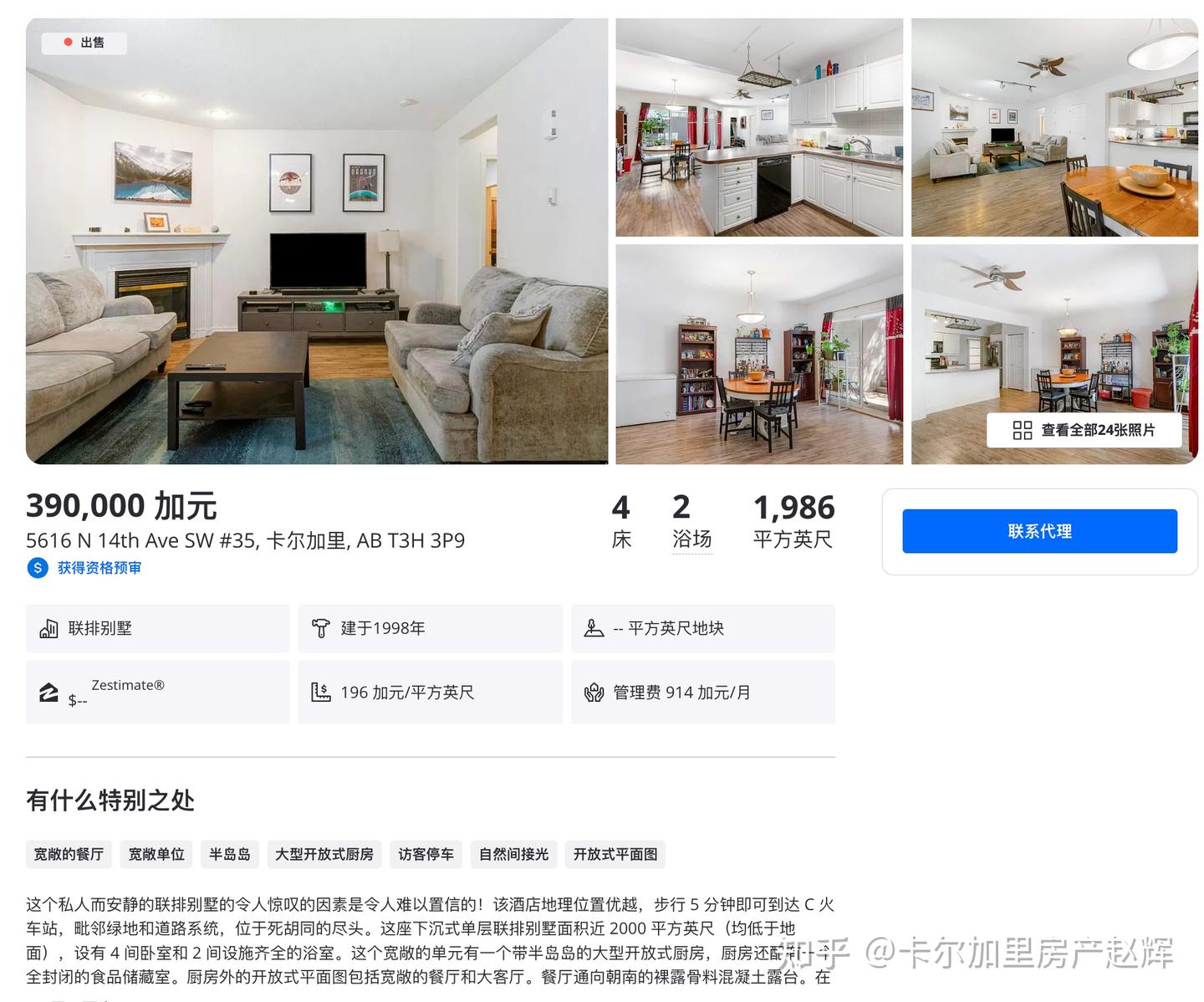Click the Zestimate house logo icon
The width and height of the screenshot is (1204, 1002).
pos(49,693)
